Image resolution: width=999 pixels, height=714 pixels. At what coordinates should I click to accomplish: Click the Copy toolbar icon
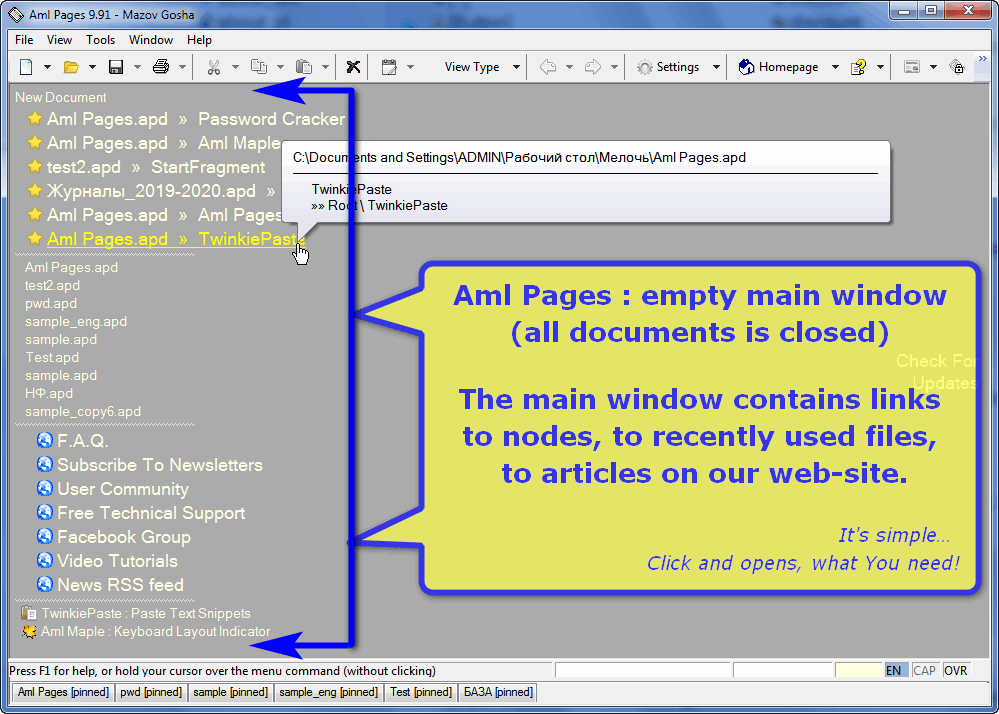coord(259,67)
